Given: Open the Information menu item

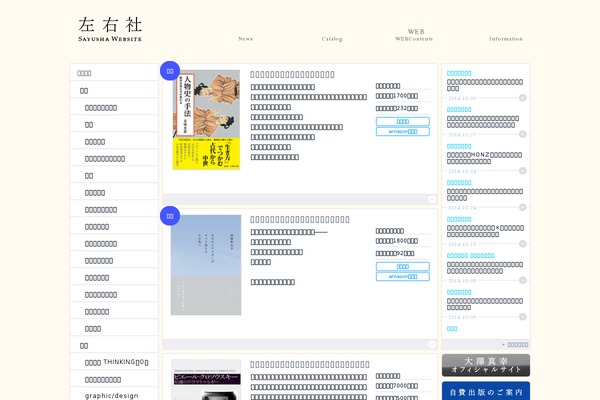Looking at the screenshot, I should 505,39.
